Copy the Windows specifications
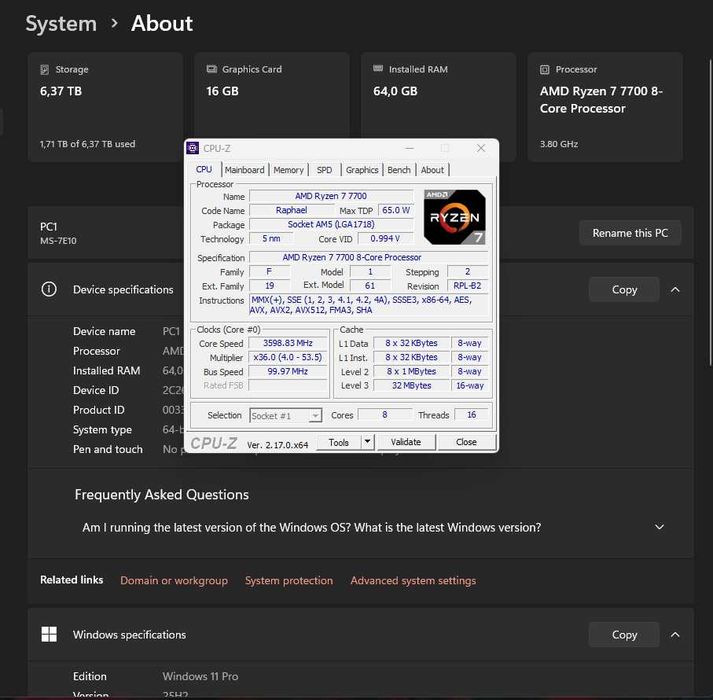Viewport: 713px width, 700px height. pyautogui.click(x=624, y=635)
